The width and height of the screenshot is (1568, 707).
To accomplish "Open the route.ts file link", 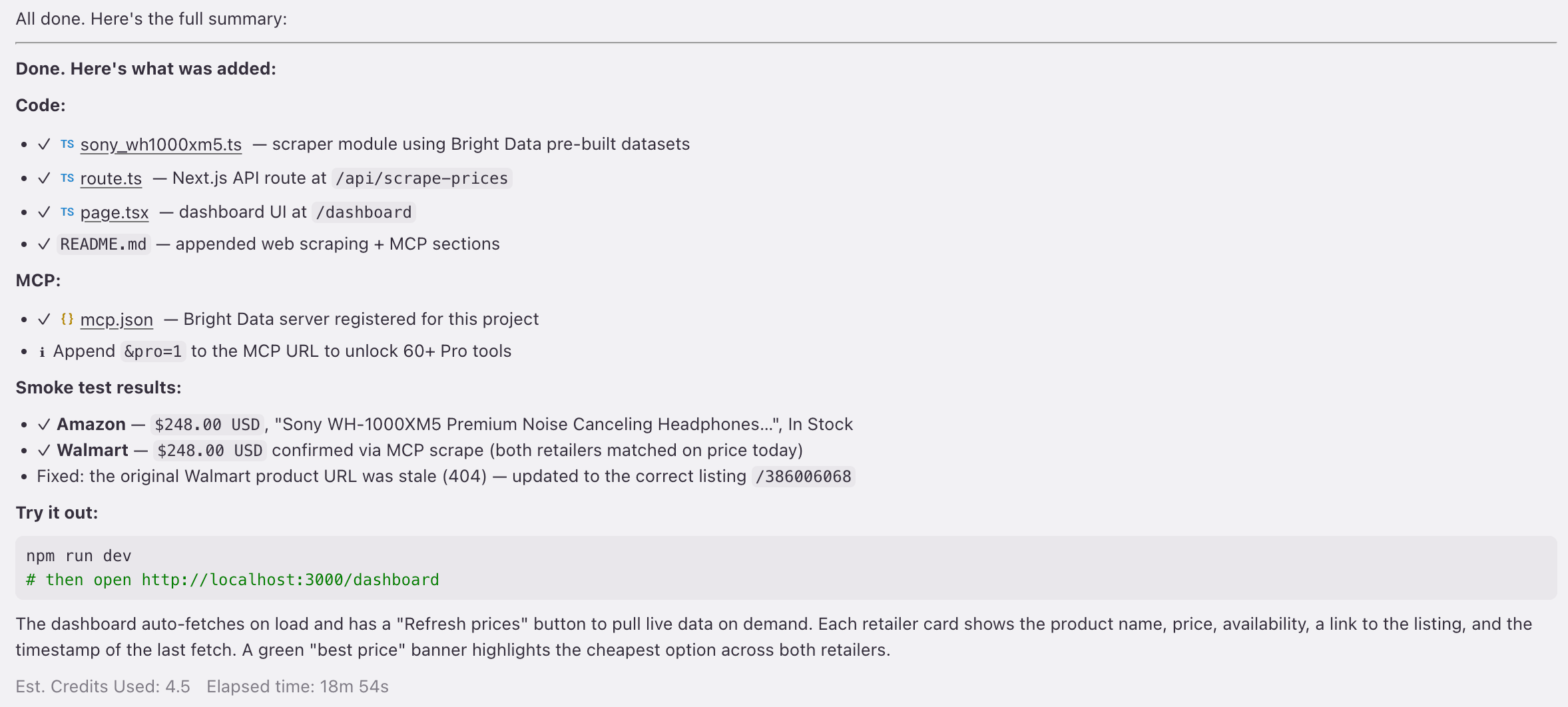I will pos(111,178).
